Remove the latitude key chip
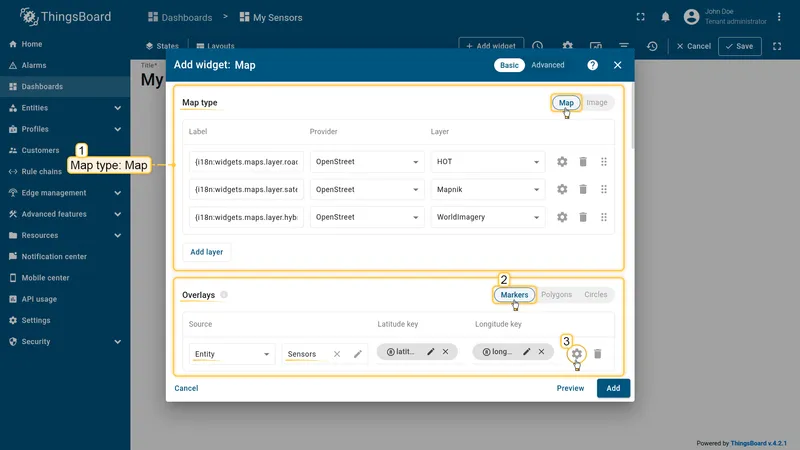The width and height of the screenshot is (800, 450). (445, 352)
